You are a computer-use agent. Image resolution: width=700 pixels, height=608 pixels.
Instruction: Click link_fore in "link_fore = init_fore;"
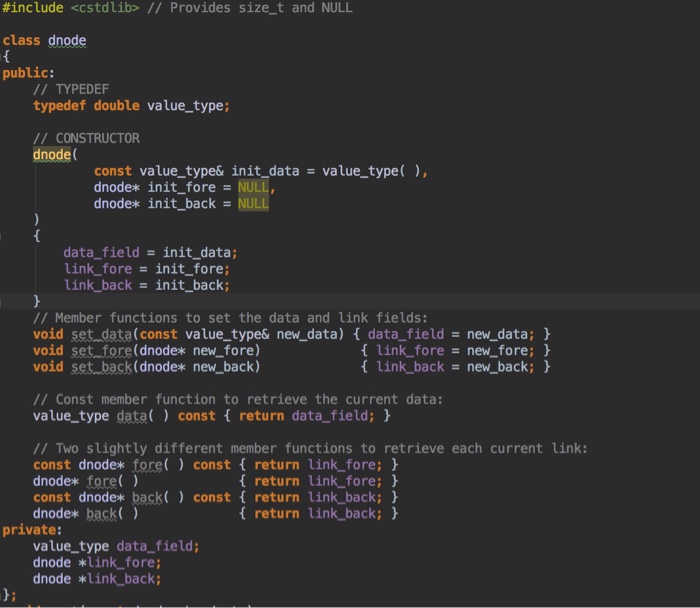98,269
